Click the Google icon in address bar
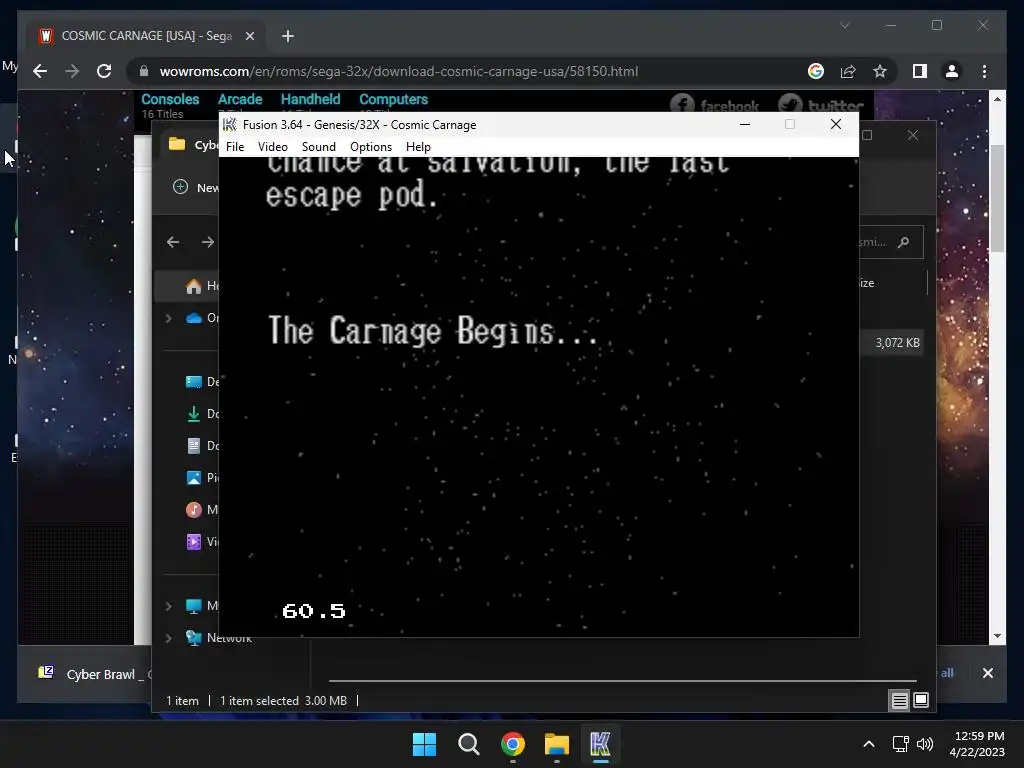 (816, 71)
